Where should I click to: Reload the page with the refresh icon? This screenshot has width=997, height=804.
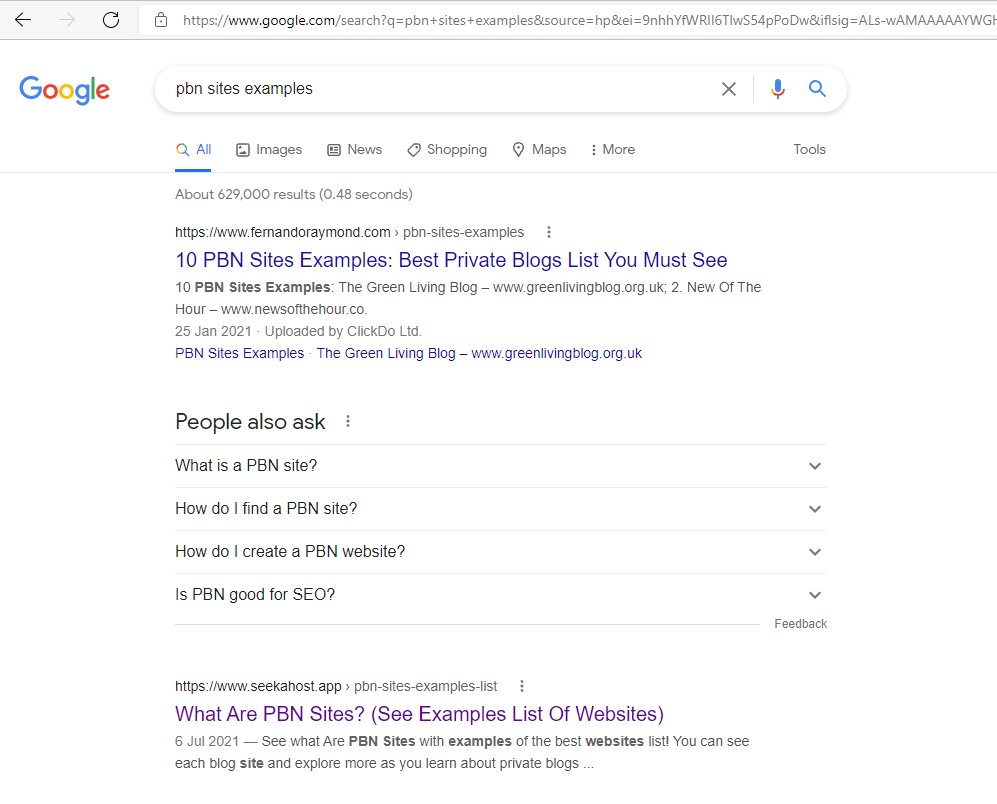[111, 20]
